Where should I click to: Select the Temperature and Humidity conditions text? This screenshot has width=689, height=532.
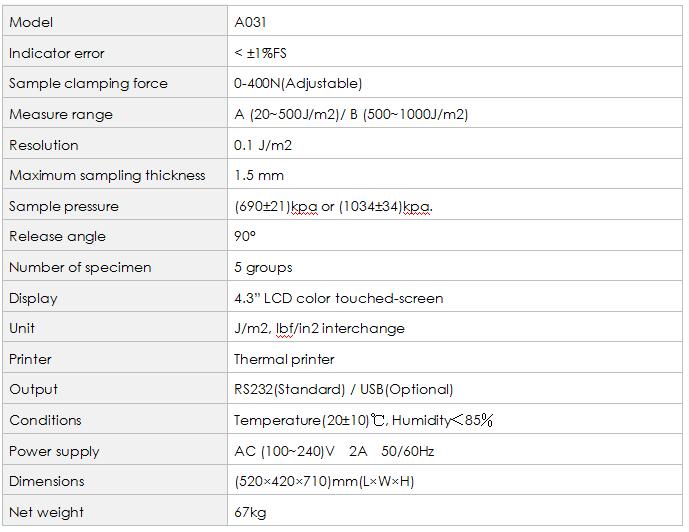pyautogui.click(x=363, y=420)
